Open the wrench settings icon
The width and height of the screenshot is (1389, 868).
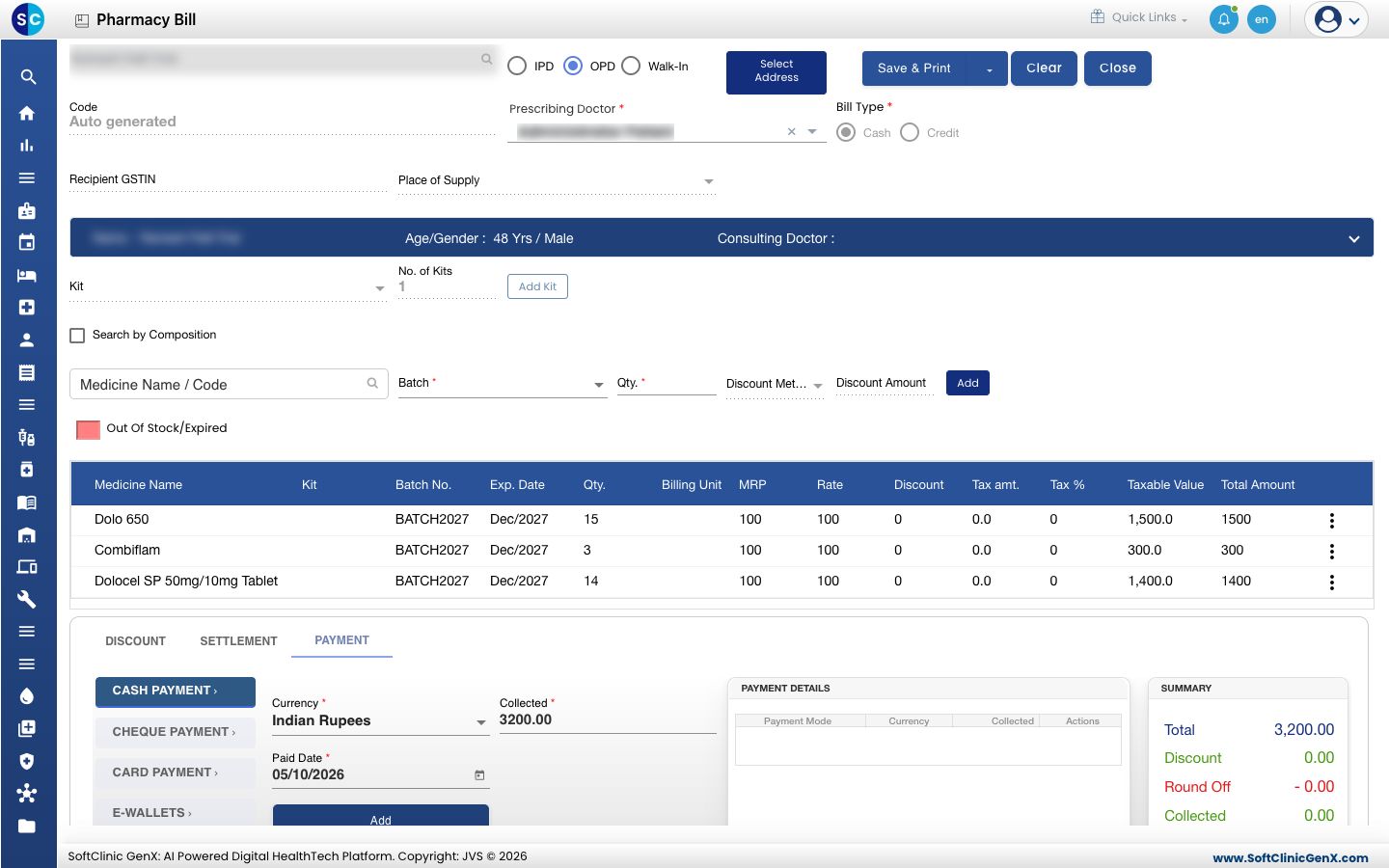pos(27,599)
